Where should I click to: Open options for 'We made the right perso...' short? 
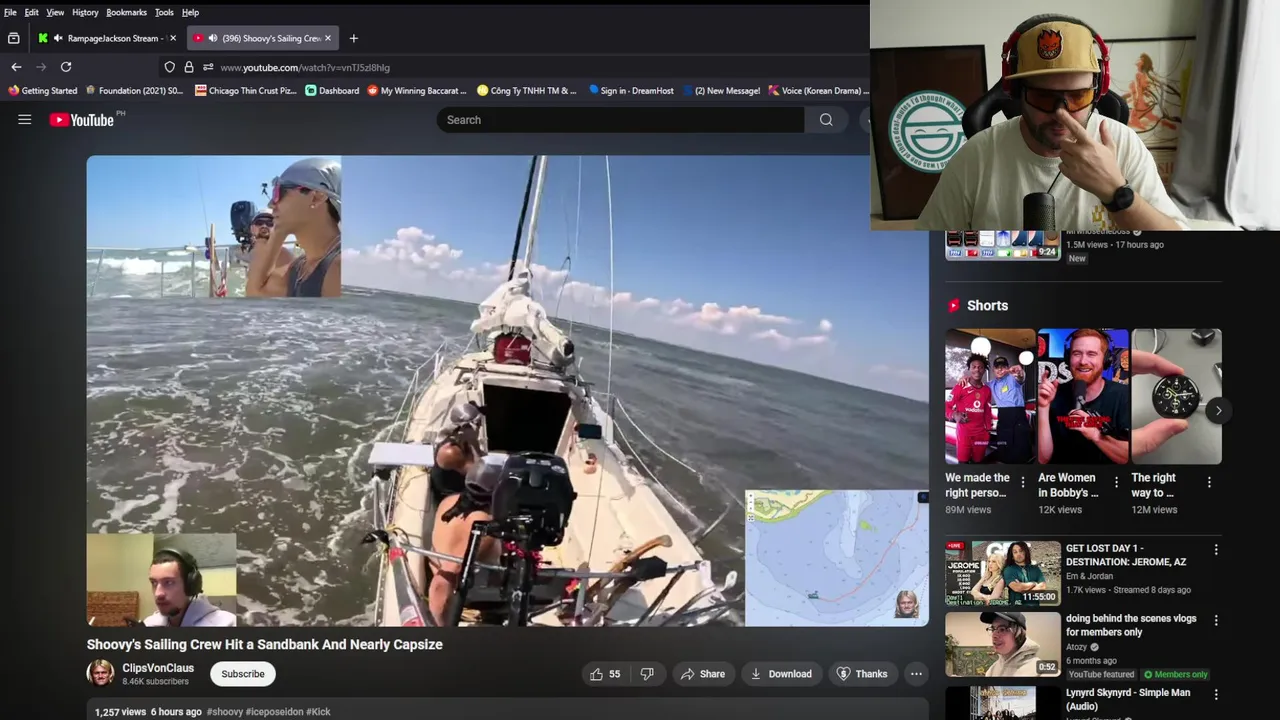[1022, 483]
